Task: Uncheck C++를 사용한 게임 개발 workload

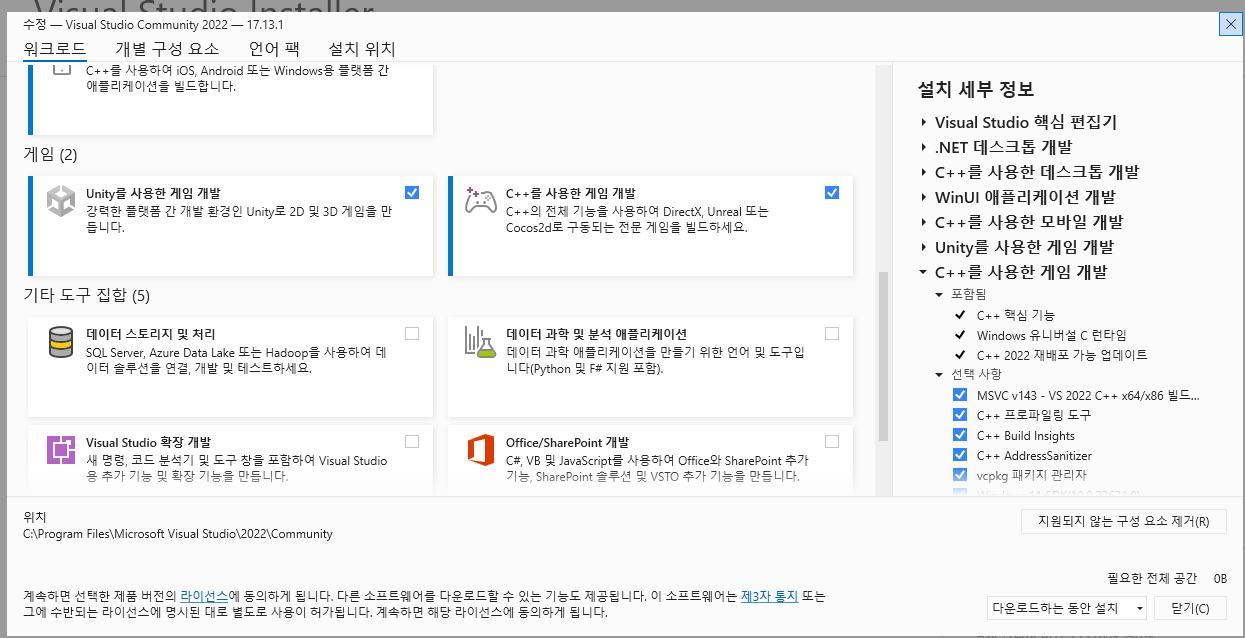Action: pyautogui.click(x=832, y=192)
